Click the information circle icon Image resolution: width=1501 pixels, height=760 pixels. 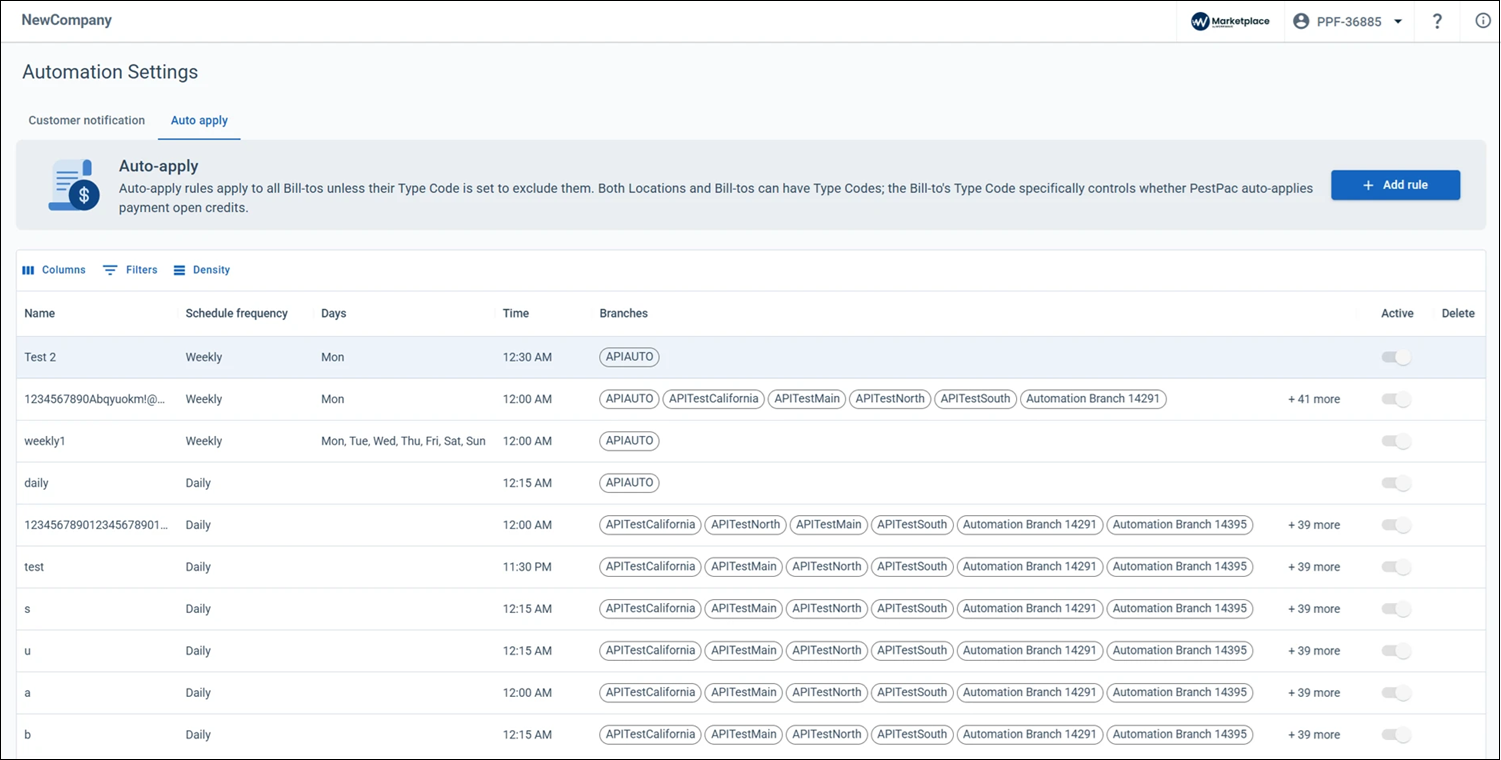(1483, 21)
